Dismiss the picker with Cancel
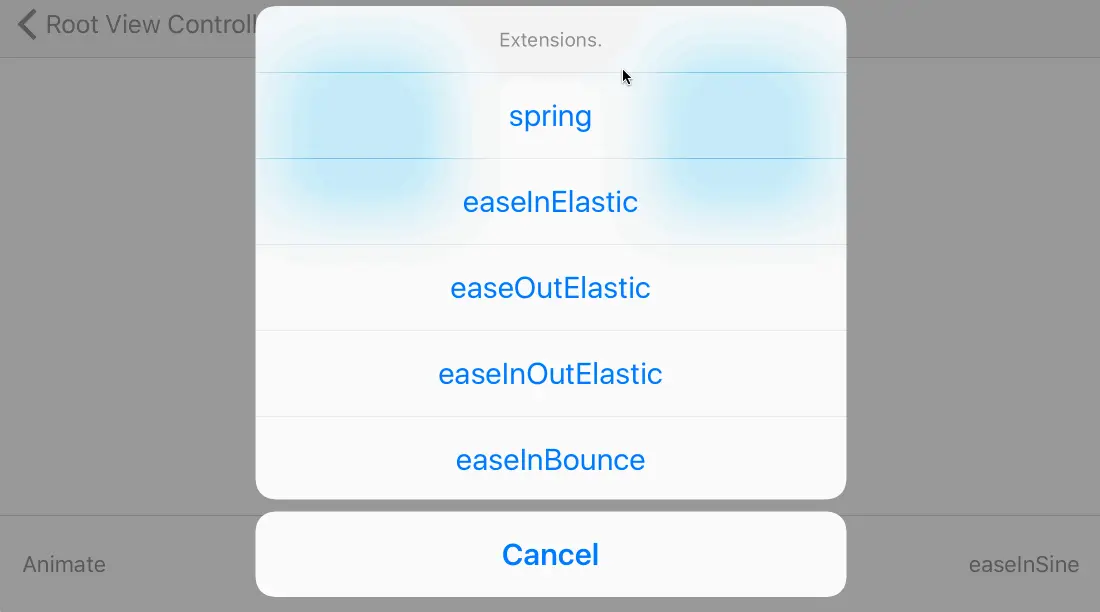Screen dimensions: 1100x612 pos(550,554)
